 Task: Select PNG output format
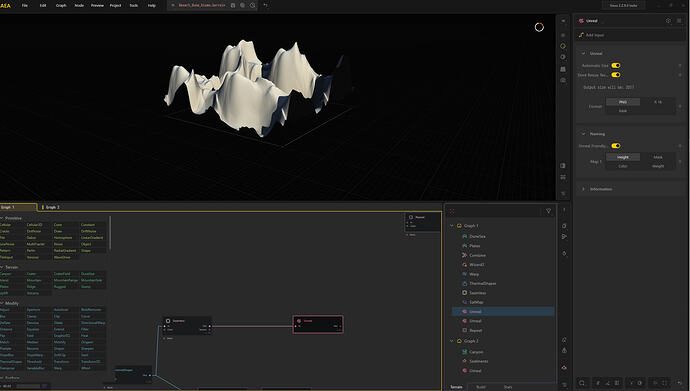pyautogui.click(x=623, y=102)
